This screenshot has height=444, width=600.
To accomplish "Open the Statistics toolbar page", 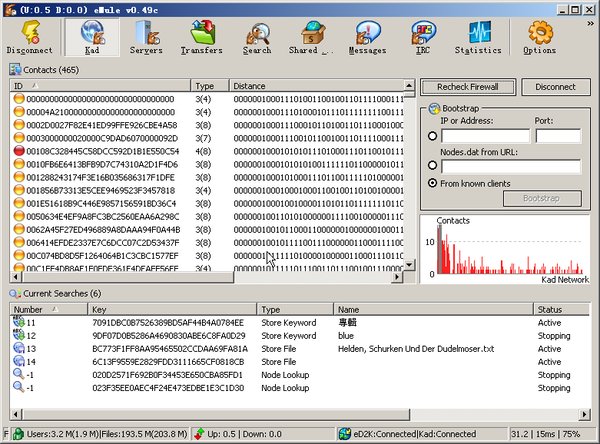I will [478, 37].
